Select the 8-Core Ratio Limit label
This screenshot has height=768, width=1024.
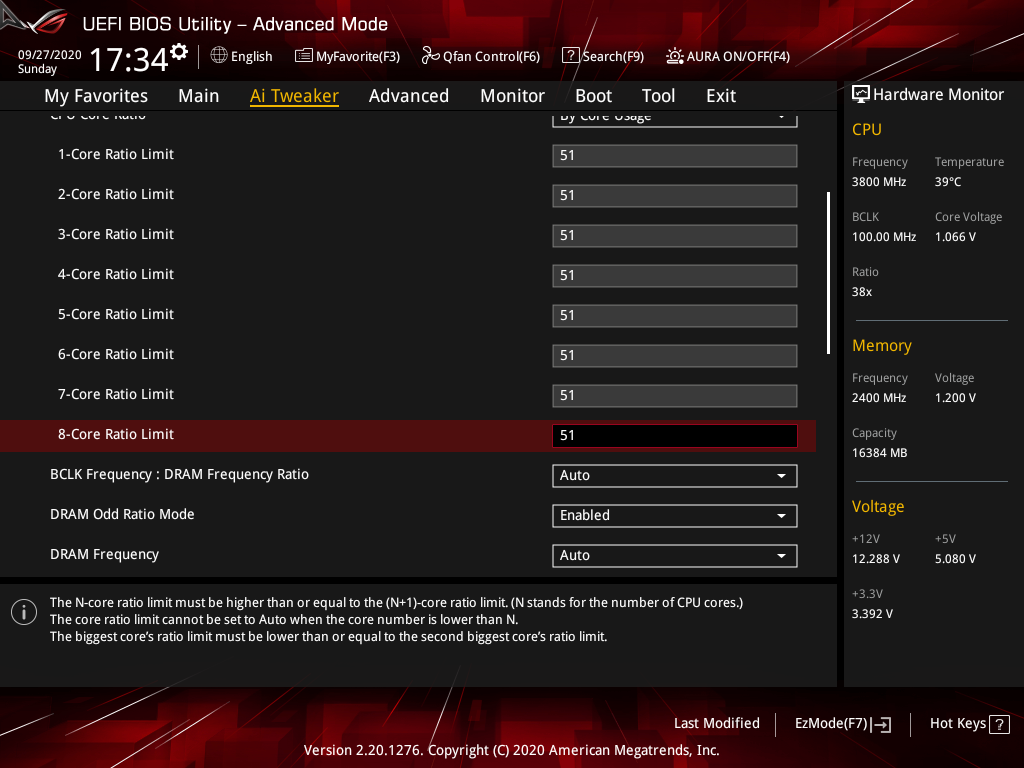(116, 434)
